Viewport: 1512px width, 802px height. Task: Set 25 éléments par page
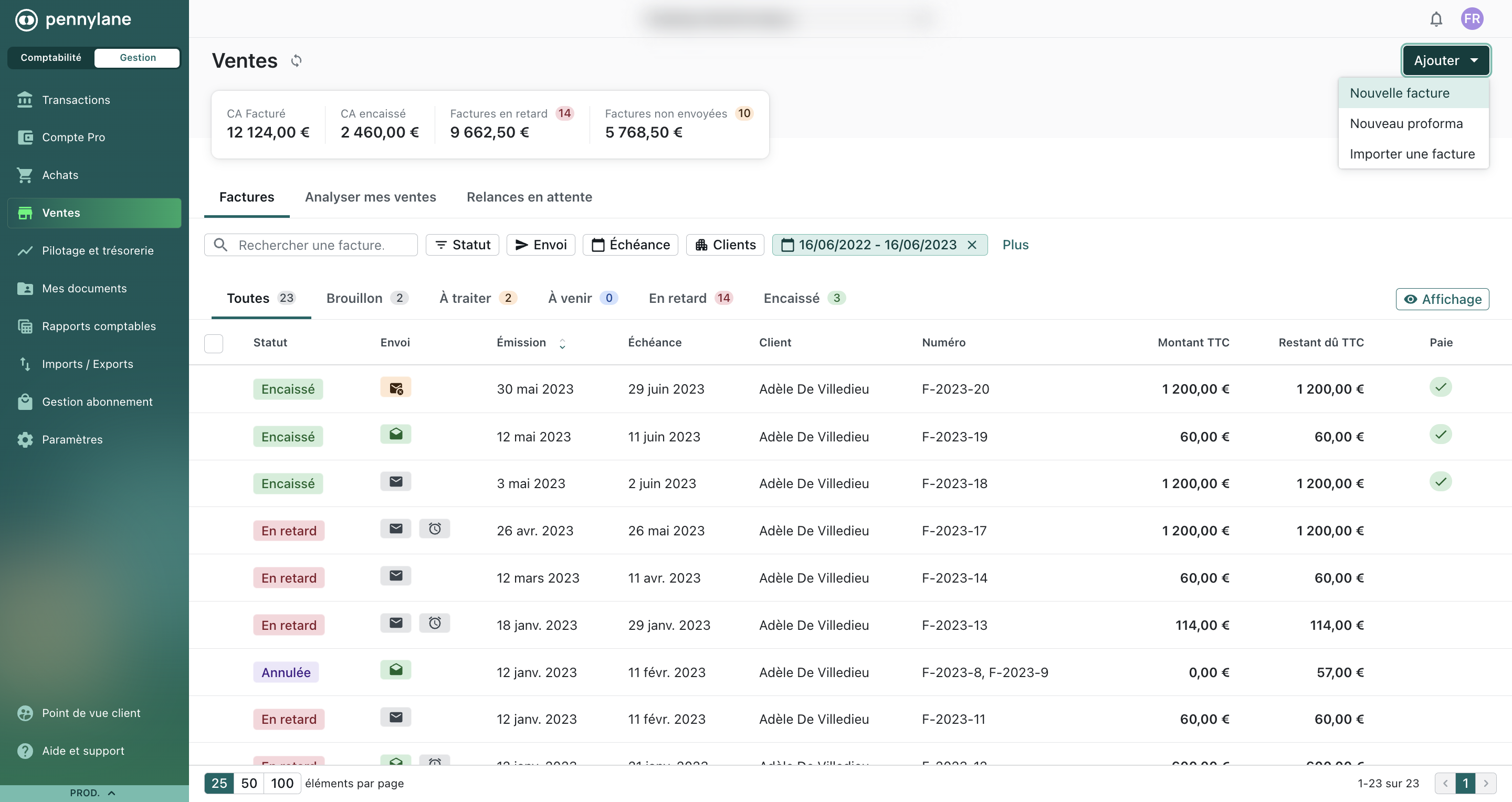pyautogui.click(x=219, y=783)
